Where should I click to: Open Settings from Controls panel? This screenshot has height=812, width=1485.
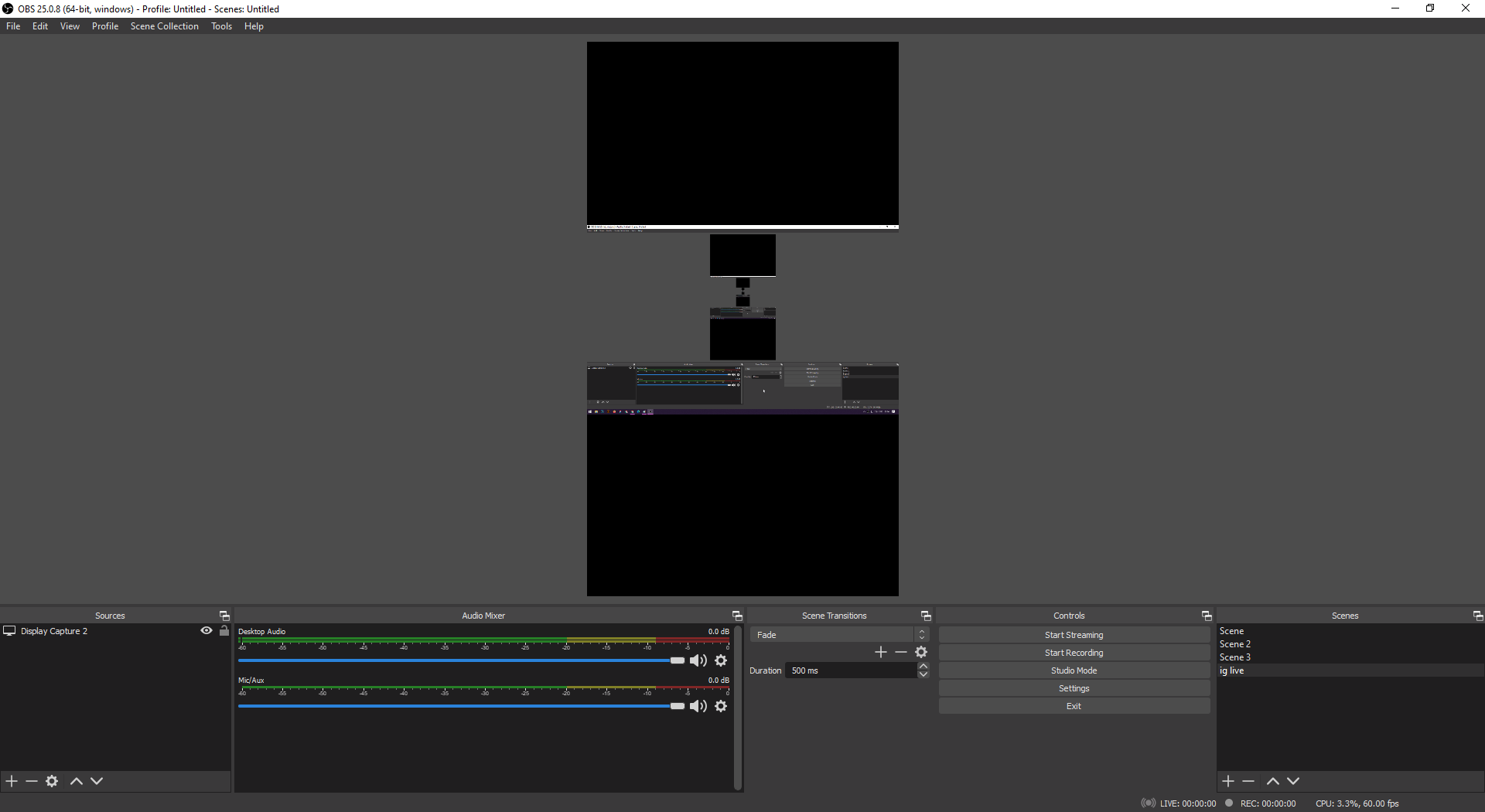1074,688
